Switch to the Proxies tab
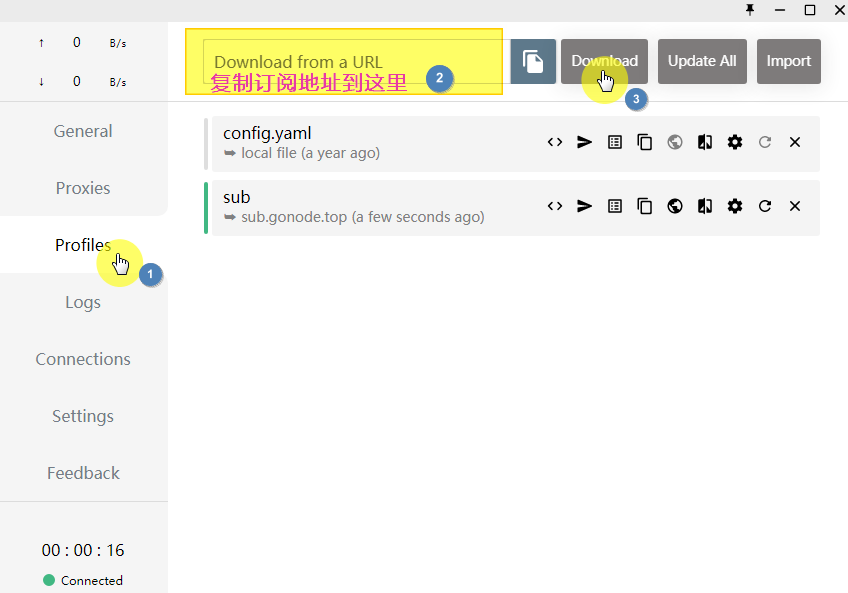The height and width of the screenshot is (593, 848). coord(83,188)
